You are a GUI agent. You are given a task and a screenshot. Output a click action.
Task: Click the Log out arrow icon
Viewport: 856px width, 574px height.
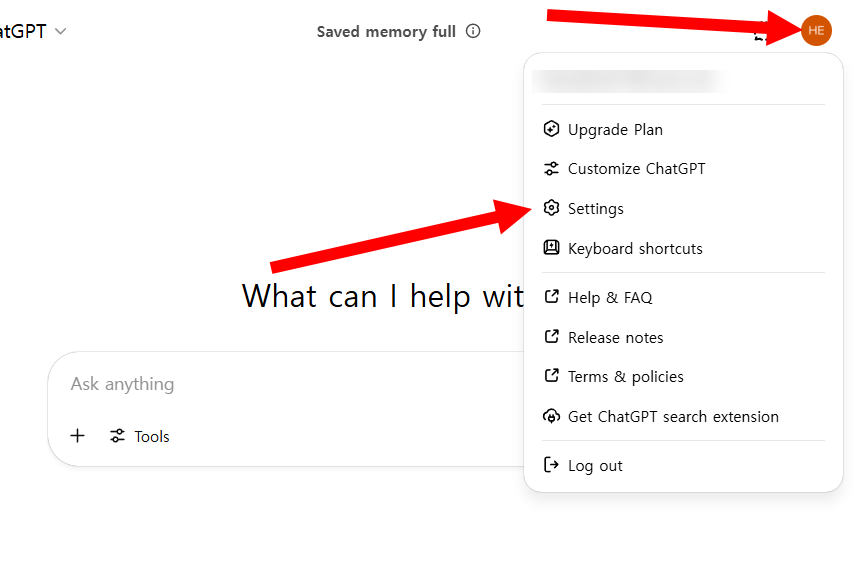(551, 465)
